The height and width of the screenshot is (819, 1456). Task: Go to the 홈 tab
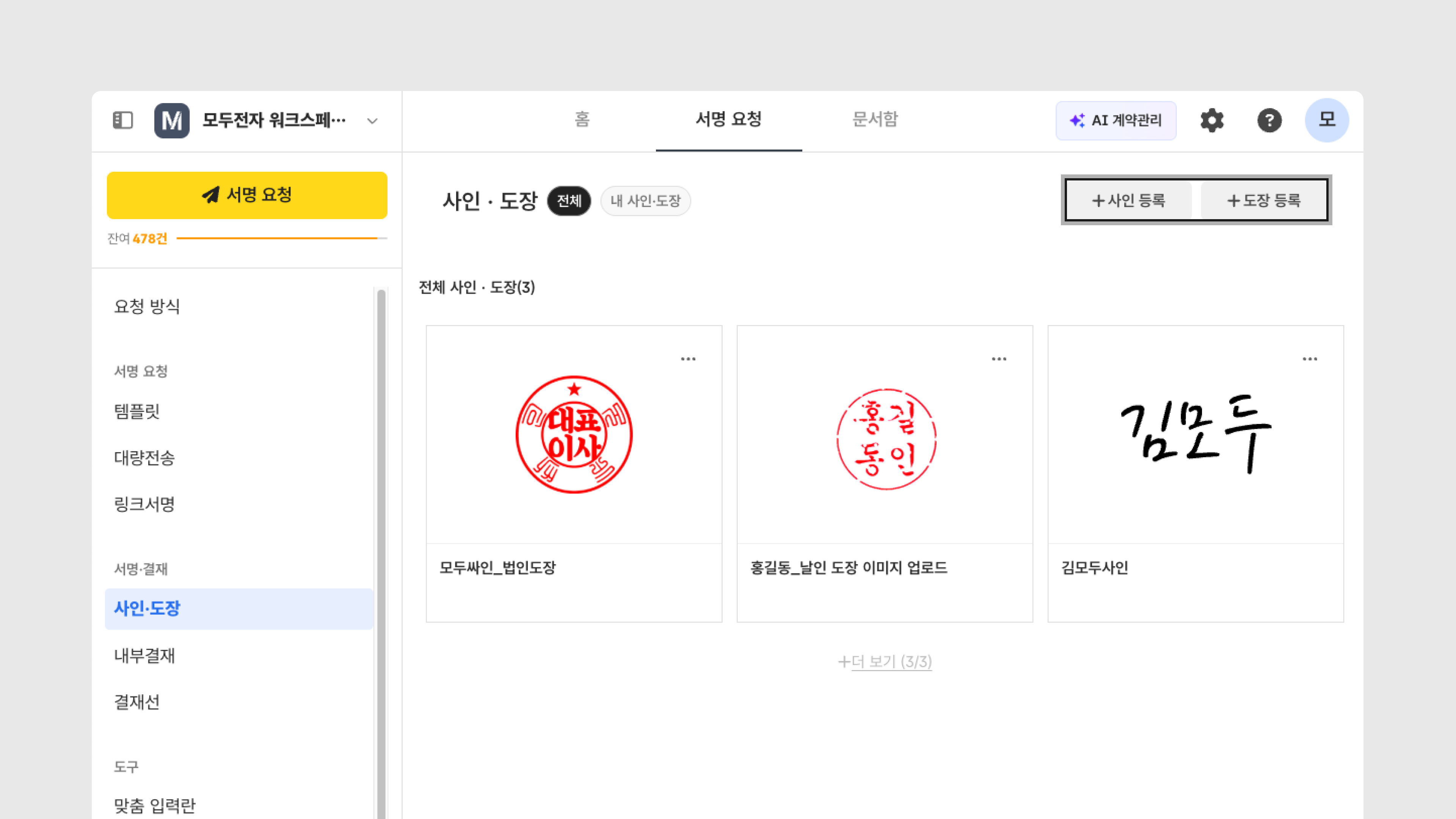coord(582,119)
